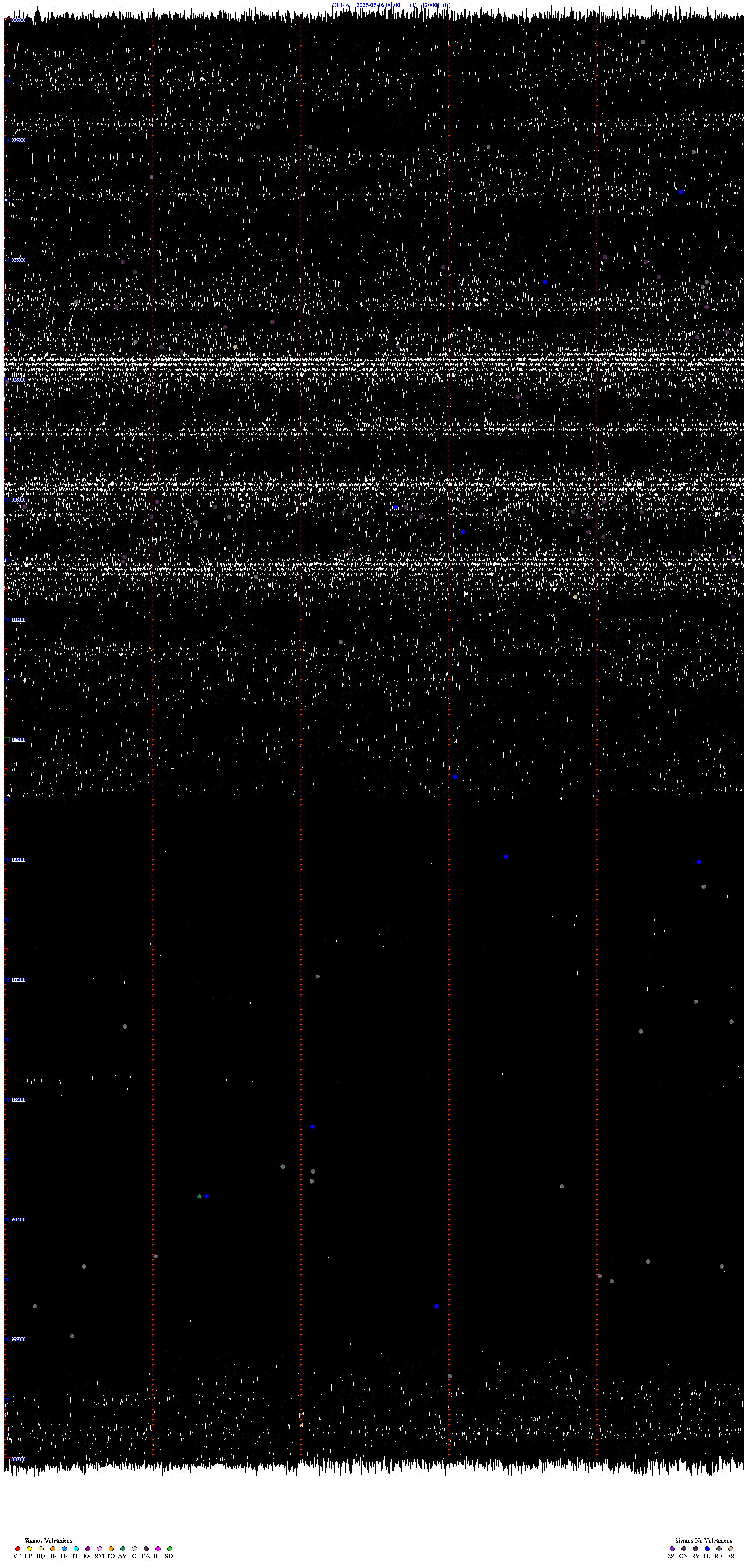Click the gray RE legend swatch
748x1568 pixels.
click(719, 1549)
